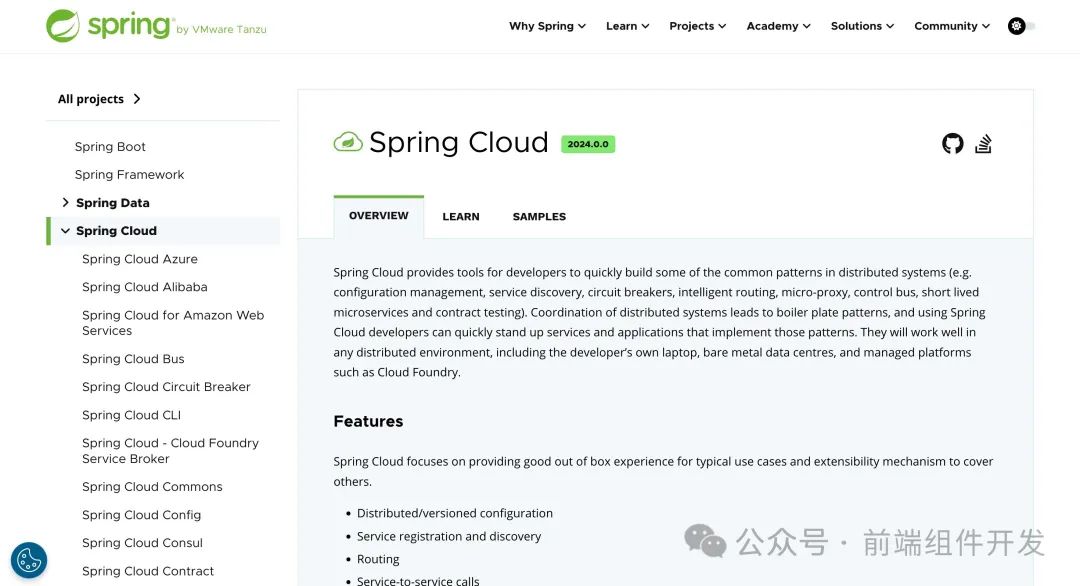1080x586 pixels.
Task: Click the 2024.0.0 version badge
Action: click(588, 144)
